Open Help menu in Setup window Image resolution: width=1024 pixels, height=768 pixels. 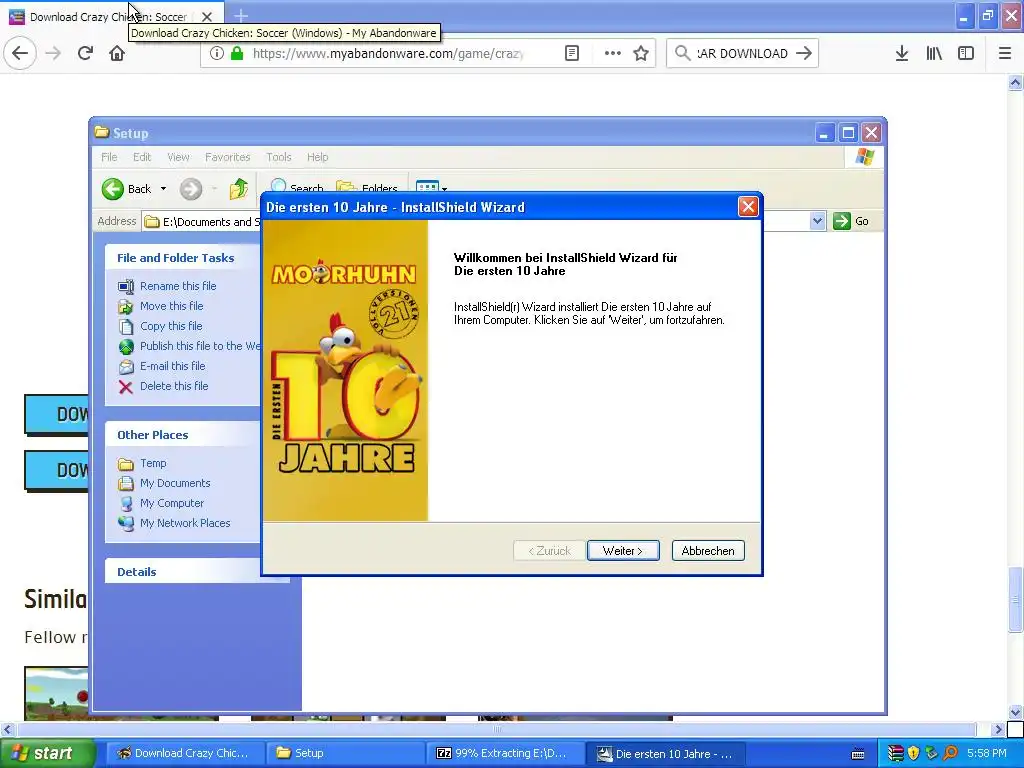(x=317, y=157)
